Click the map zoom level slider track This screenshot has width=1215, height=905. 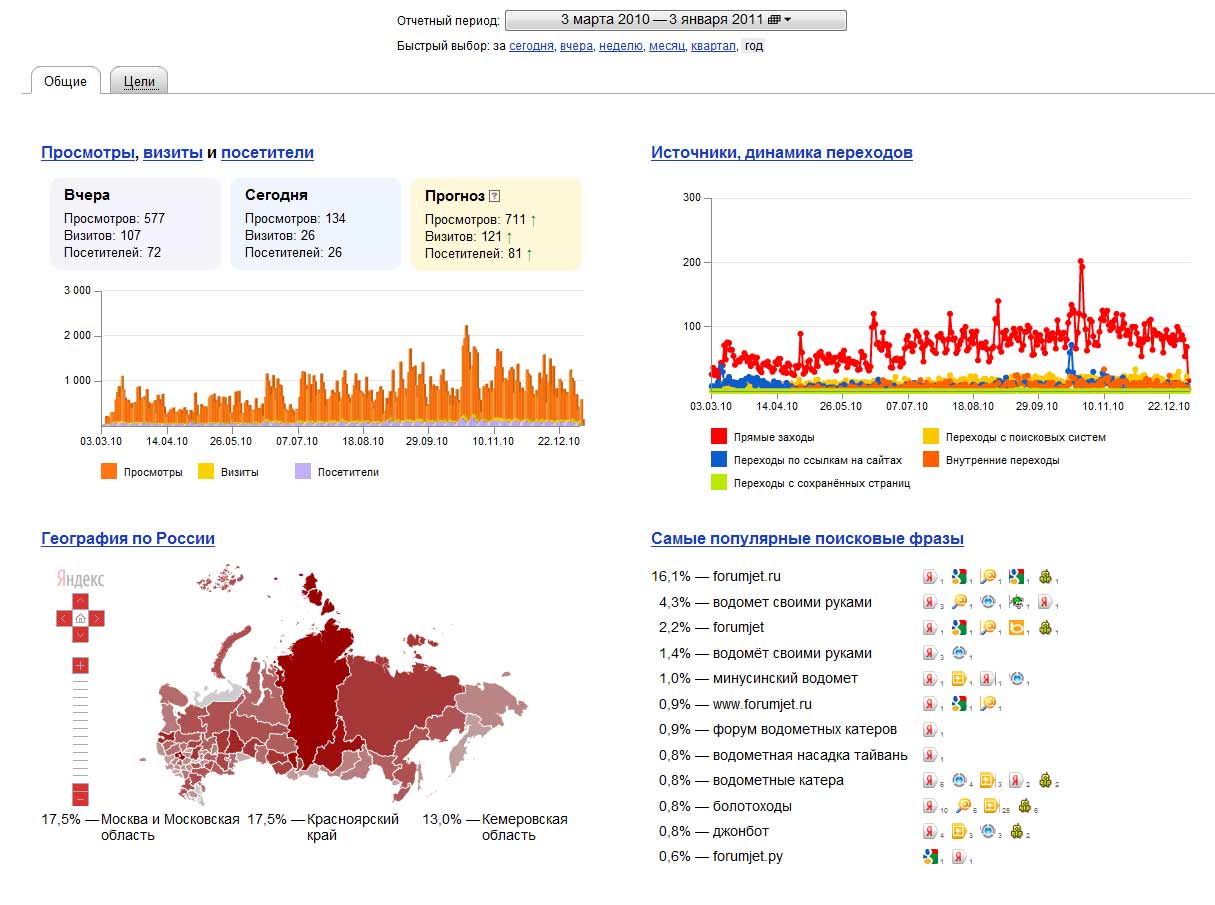pos(80,730)
